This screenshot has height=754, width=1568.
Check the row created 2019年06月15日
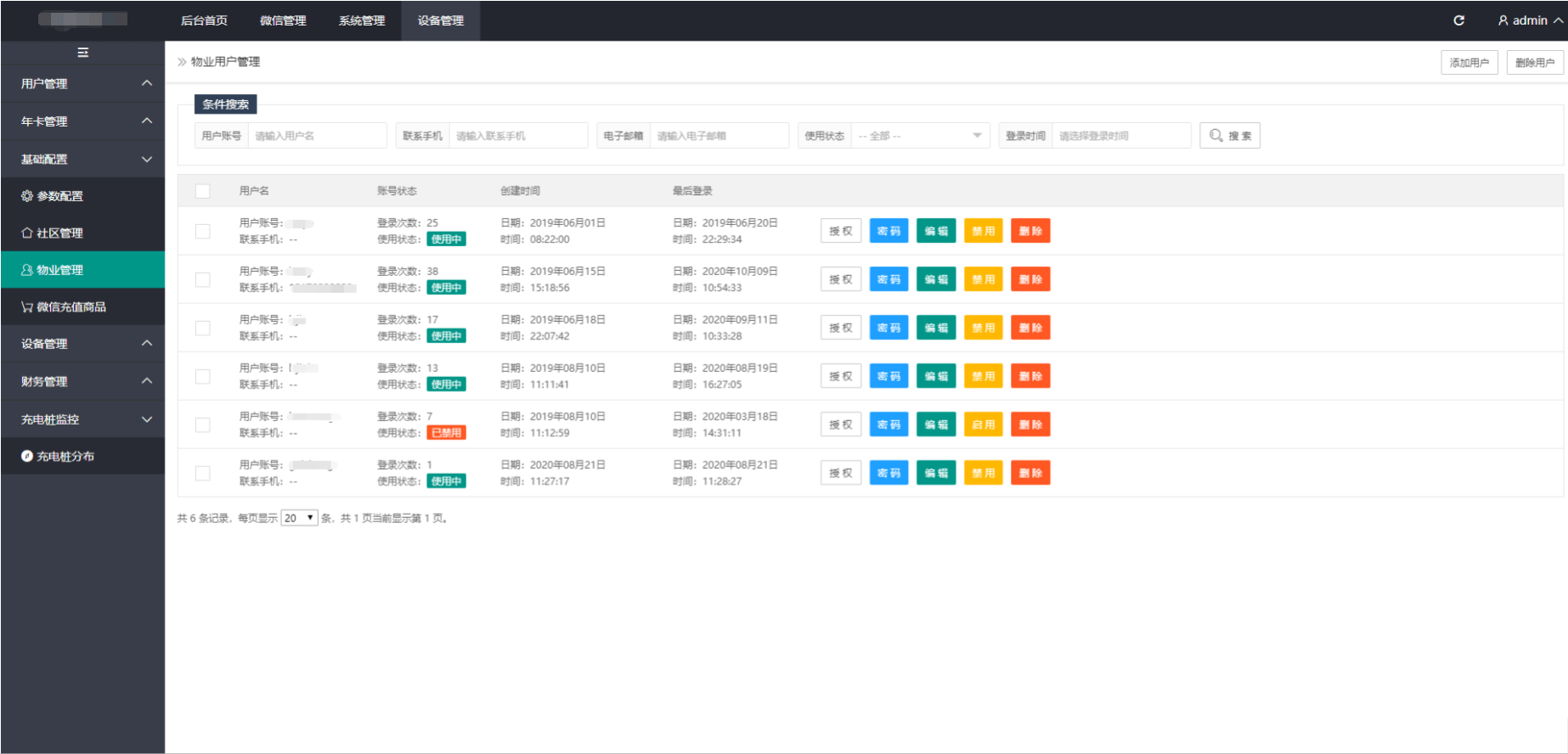click(202, 279)
